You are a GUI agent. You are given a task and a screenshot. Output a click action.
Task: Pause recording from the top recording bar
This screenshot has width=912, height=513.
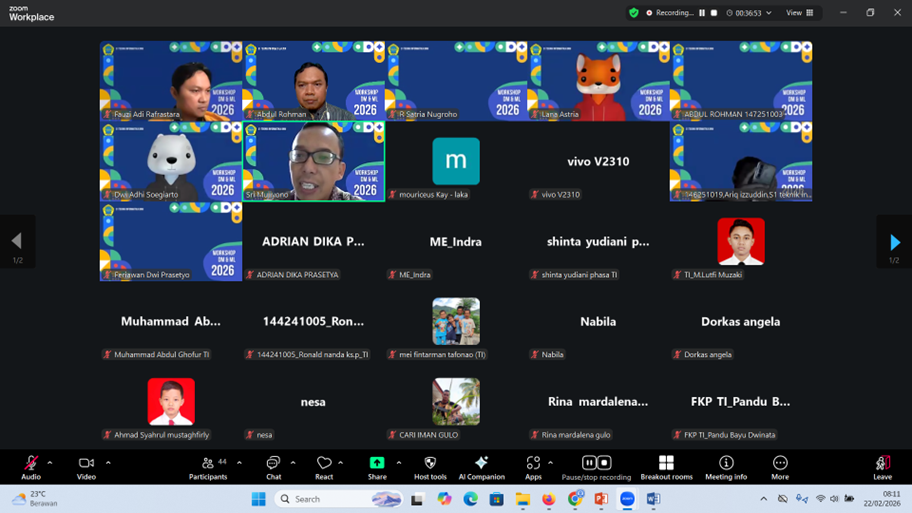pos(702,13)
